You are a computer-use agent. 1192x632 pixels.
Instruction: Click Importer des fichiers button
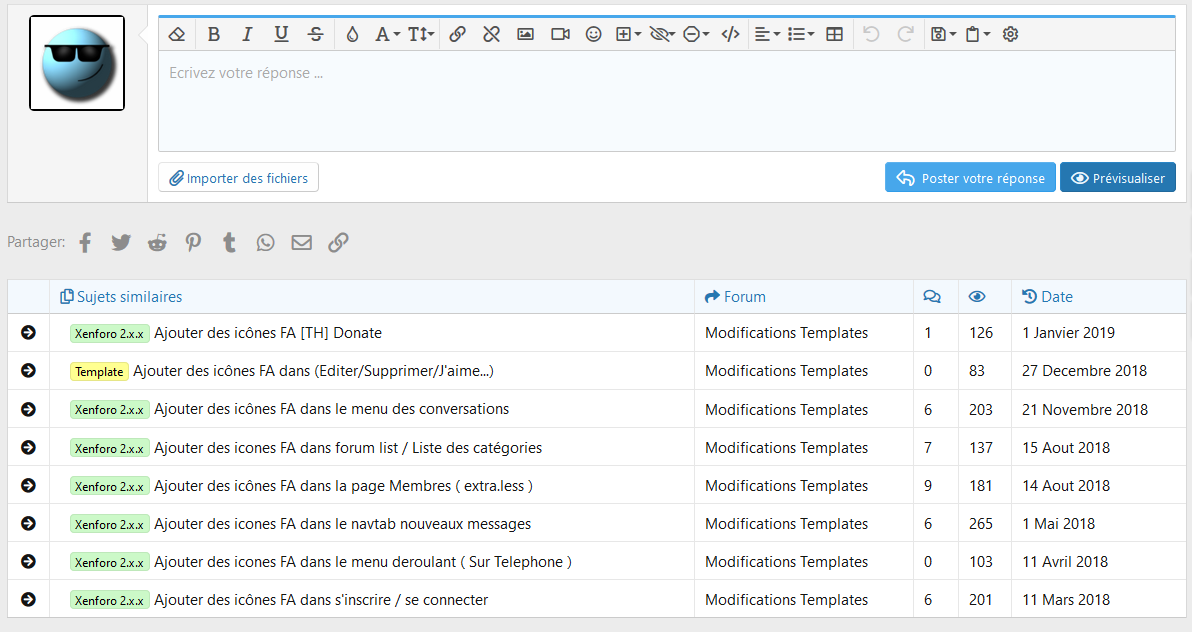point(239,178)
